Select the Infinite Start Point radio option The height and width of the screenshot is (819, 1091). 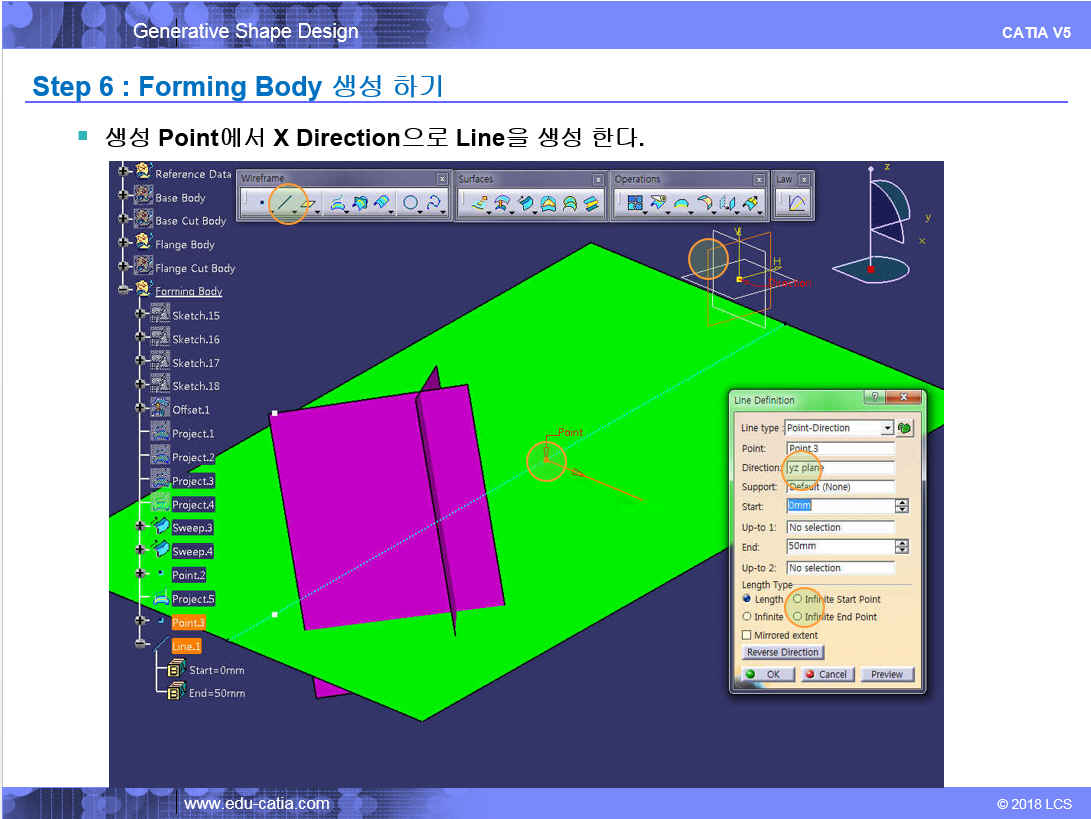pyautogui.click(x=797, y=599)
